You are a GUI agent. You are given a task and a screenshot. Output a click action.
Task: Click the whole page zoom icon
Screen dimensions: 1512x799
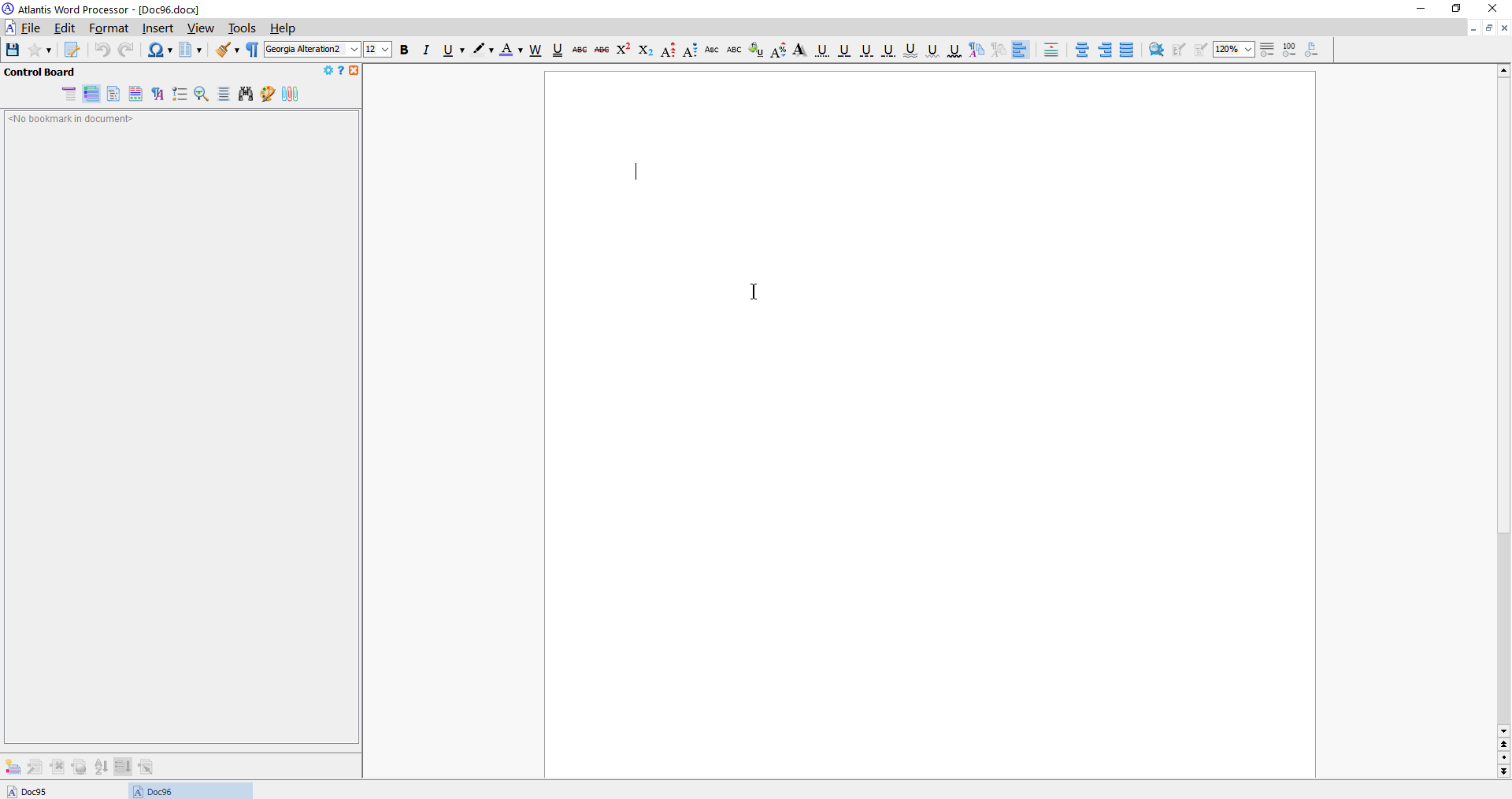1312,50
